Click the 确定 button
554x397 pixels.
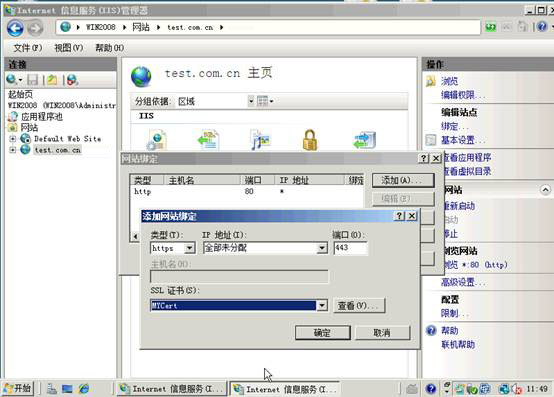coord(323,333)
